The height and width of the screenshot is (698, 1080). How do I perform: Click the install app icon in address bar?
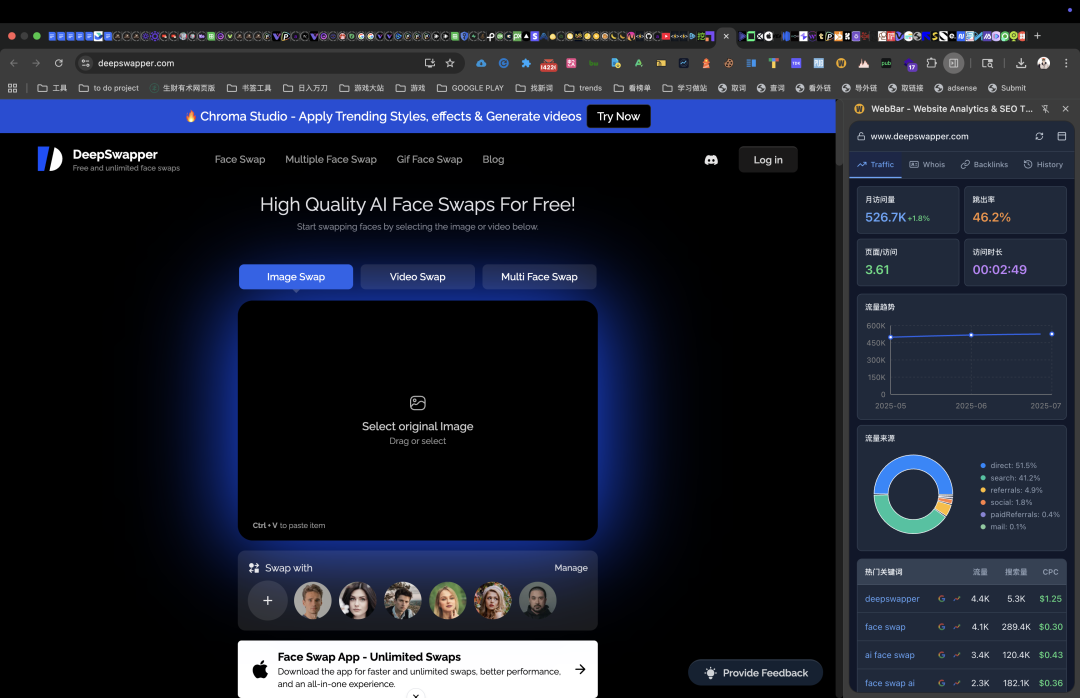[430, 63]
